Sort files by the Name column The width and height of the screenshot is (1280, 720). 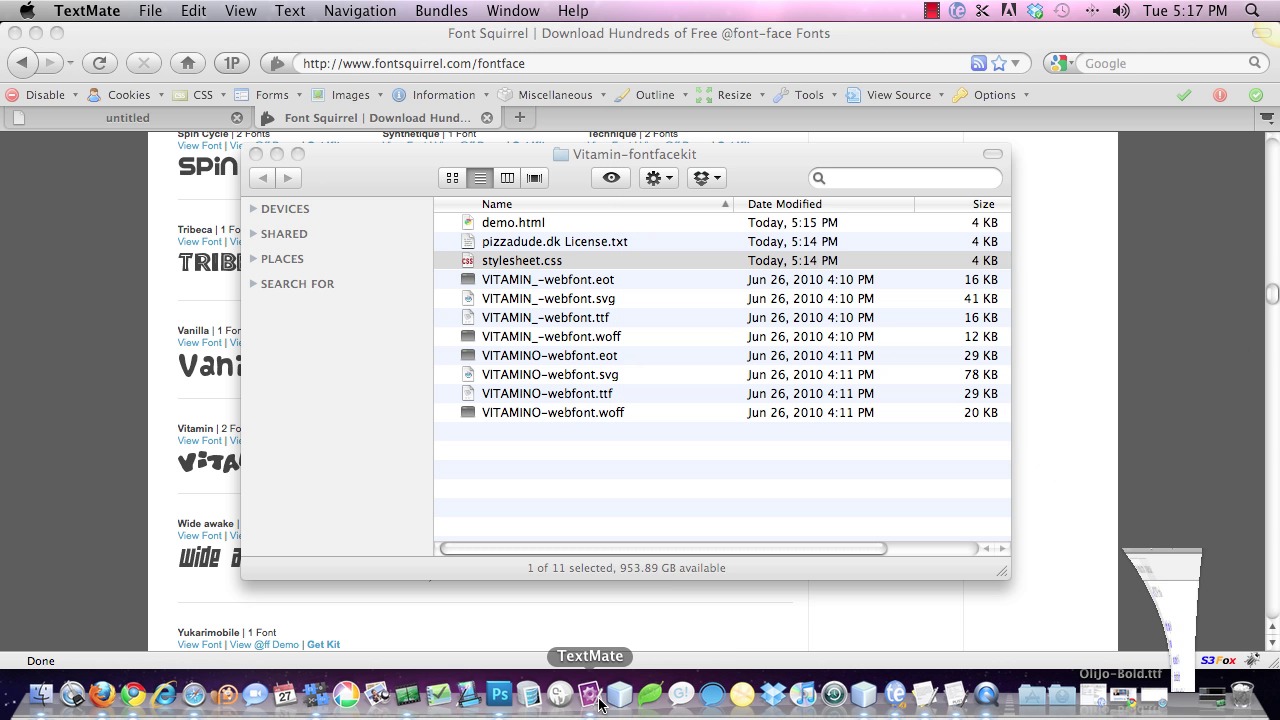click(584, 204)
